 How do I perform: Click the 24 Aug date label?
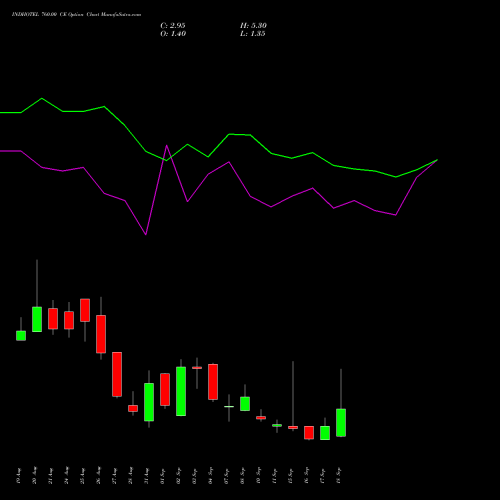pyautogui.click(x=67, y=476)
